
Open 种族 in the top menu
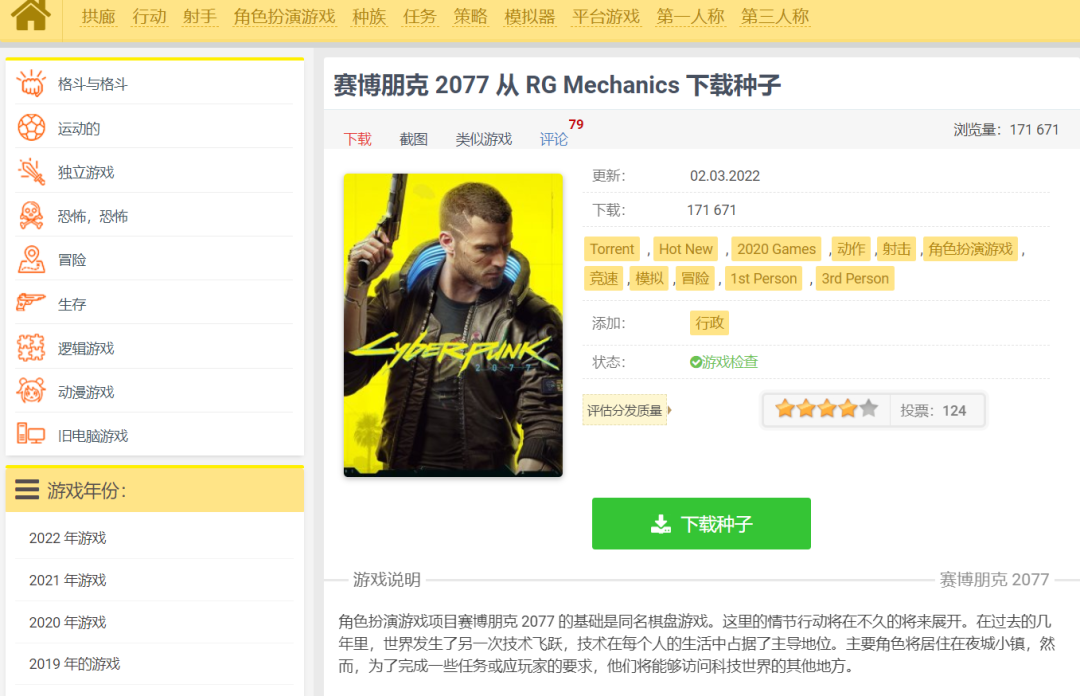[x=369, y=17]
